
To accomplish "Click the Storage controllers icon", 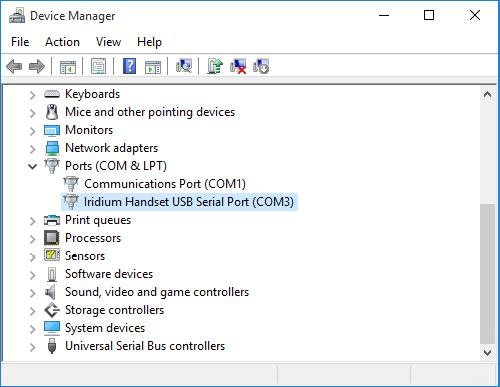I will 52,310.
